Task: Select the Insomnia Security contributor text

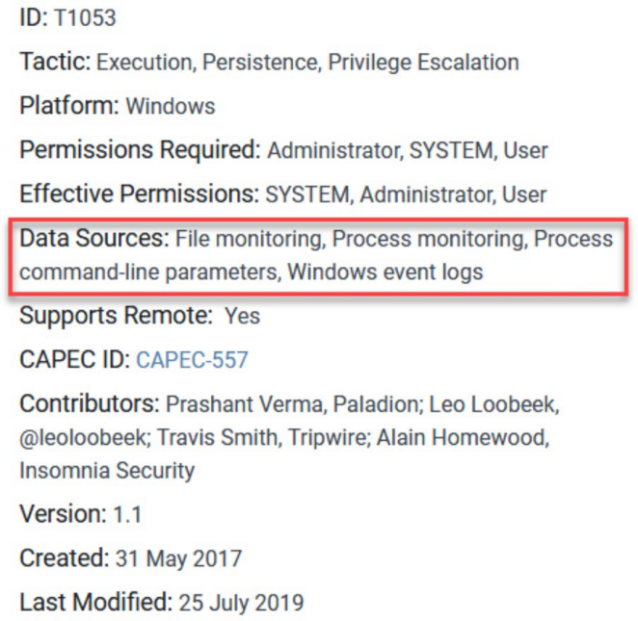Action: coord(107,470)
